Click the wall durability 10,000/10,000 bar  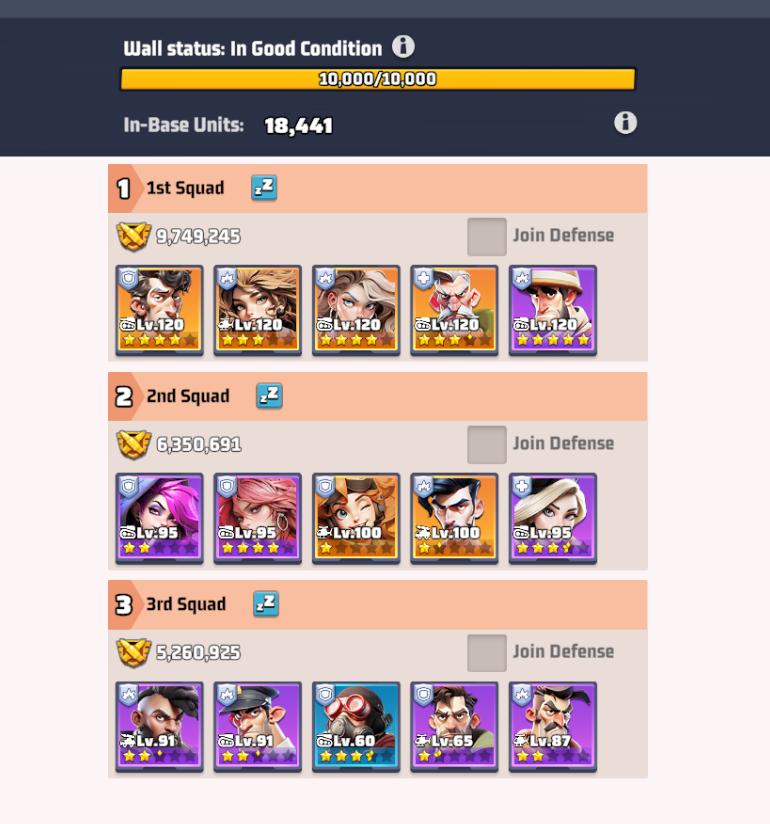(377, 79)
